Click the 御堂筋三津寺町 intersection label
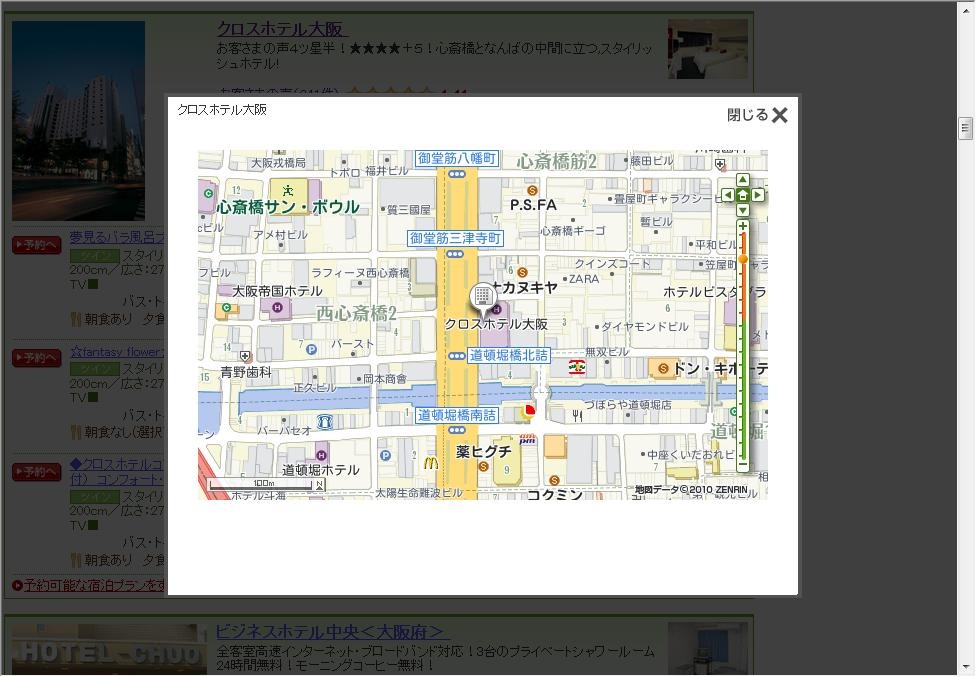This screenshot has width=976, height=677. coord(456,238)
